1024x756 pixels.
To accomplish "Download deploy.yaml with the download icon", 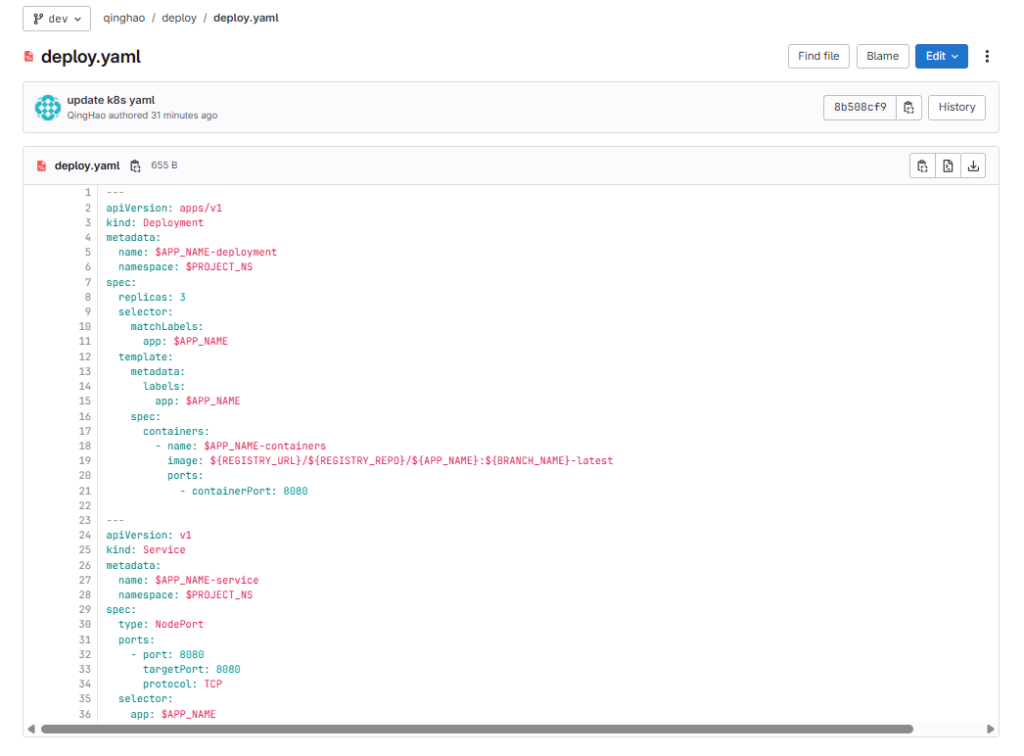I will tap(973, 166).
